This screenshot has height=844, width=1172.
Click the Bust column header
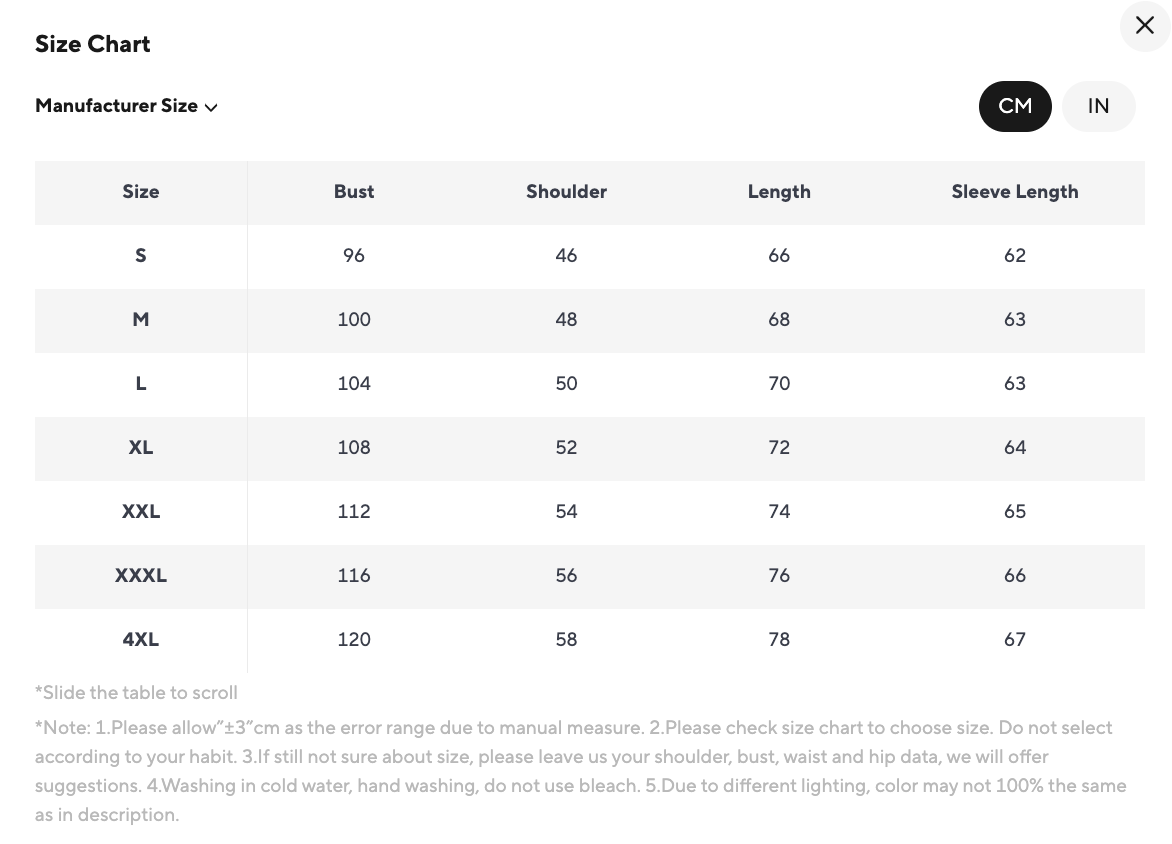click(354, 192)
